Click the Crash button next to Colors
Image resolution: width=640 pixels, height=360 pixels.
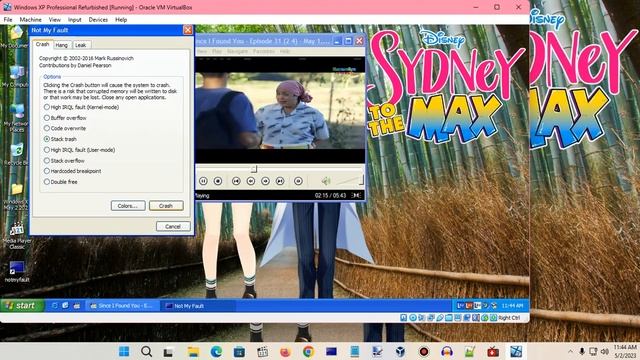coord(166,206)
